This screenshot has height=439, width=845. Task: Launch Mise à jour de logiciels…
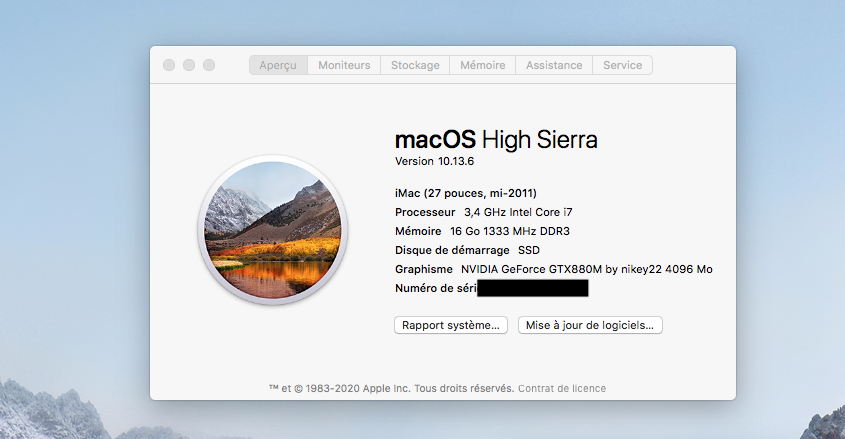click(590, 325)
